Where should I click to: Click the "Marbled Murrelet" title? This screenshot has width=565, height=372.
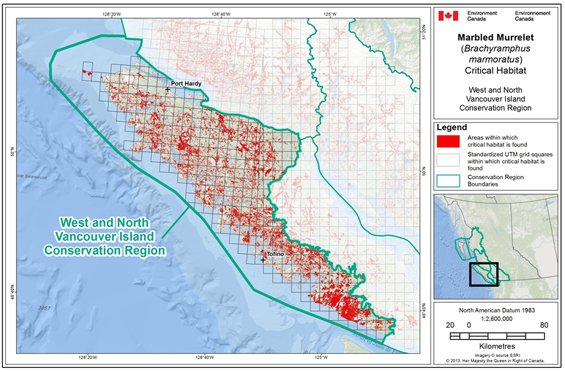pyautogui.click(x=495, y=37)
